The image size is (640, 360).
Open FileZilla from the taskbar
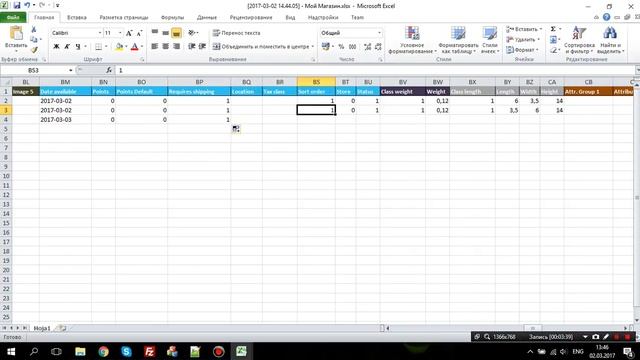coord(149,351)
